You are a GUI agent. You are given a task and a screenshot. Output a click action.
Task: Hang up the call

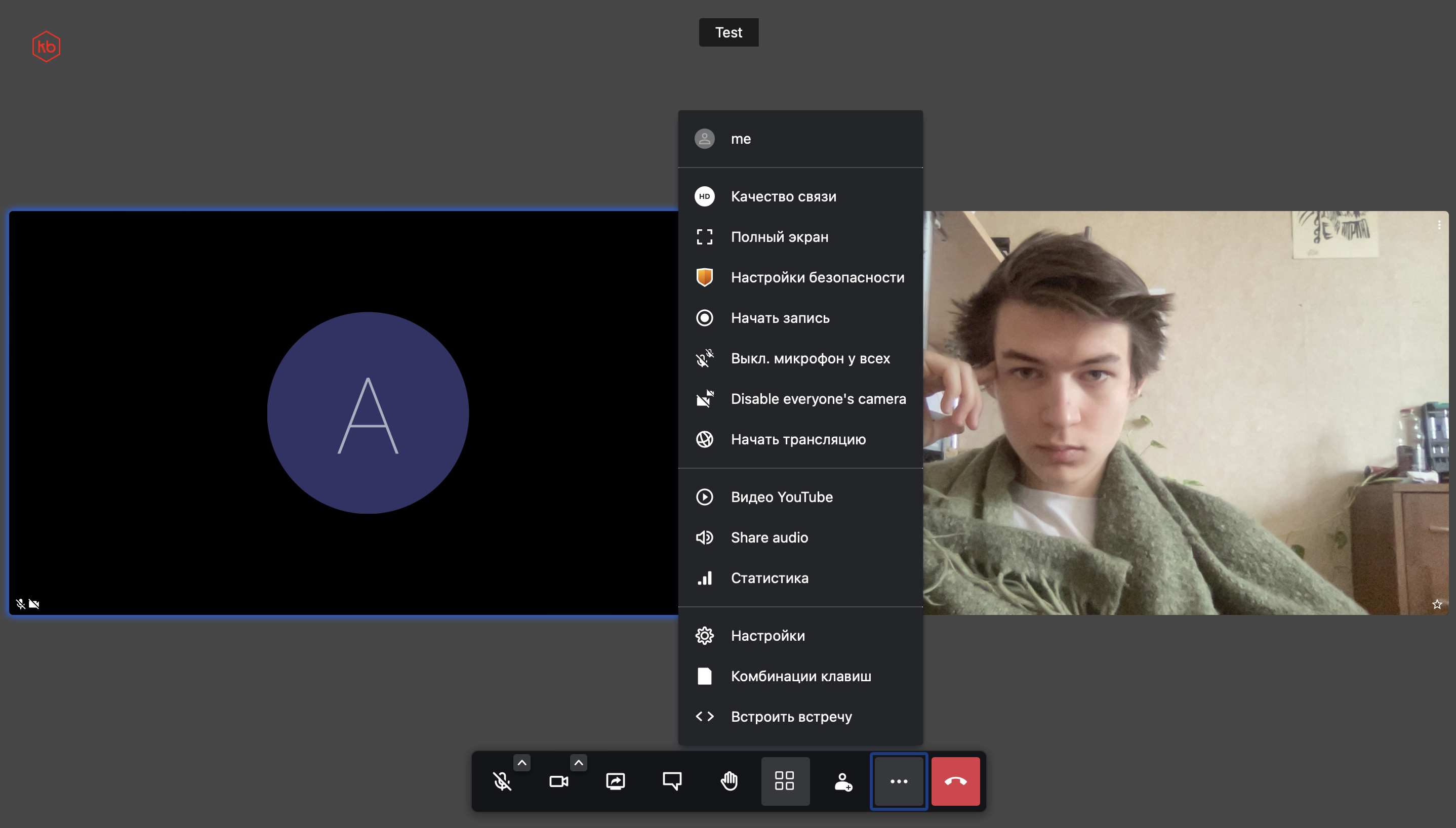pos(955,781)
